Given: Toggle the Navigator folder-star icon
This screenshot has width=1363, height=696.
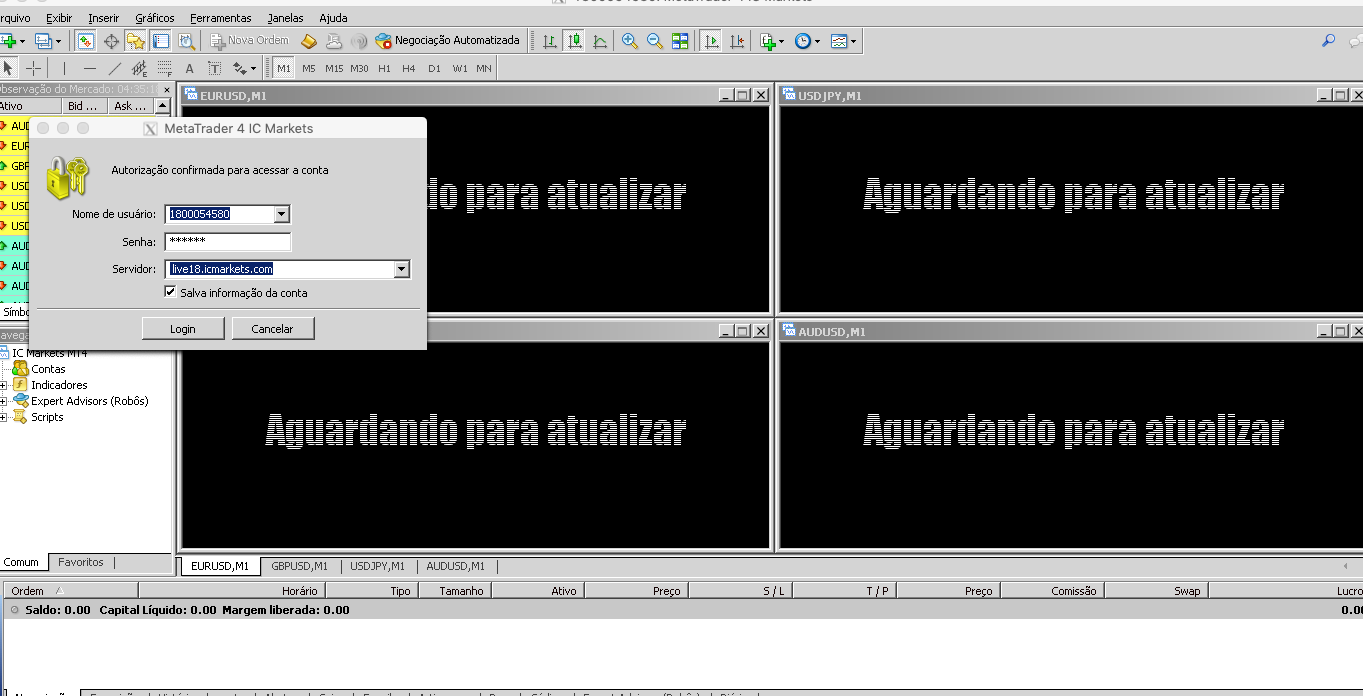Looking at the screenshot, I should click(x=136, y=41).
